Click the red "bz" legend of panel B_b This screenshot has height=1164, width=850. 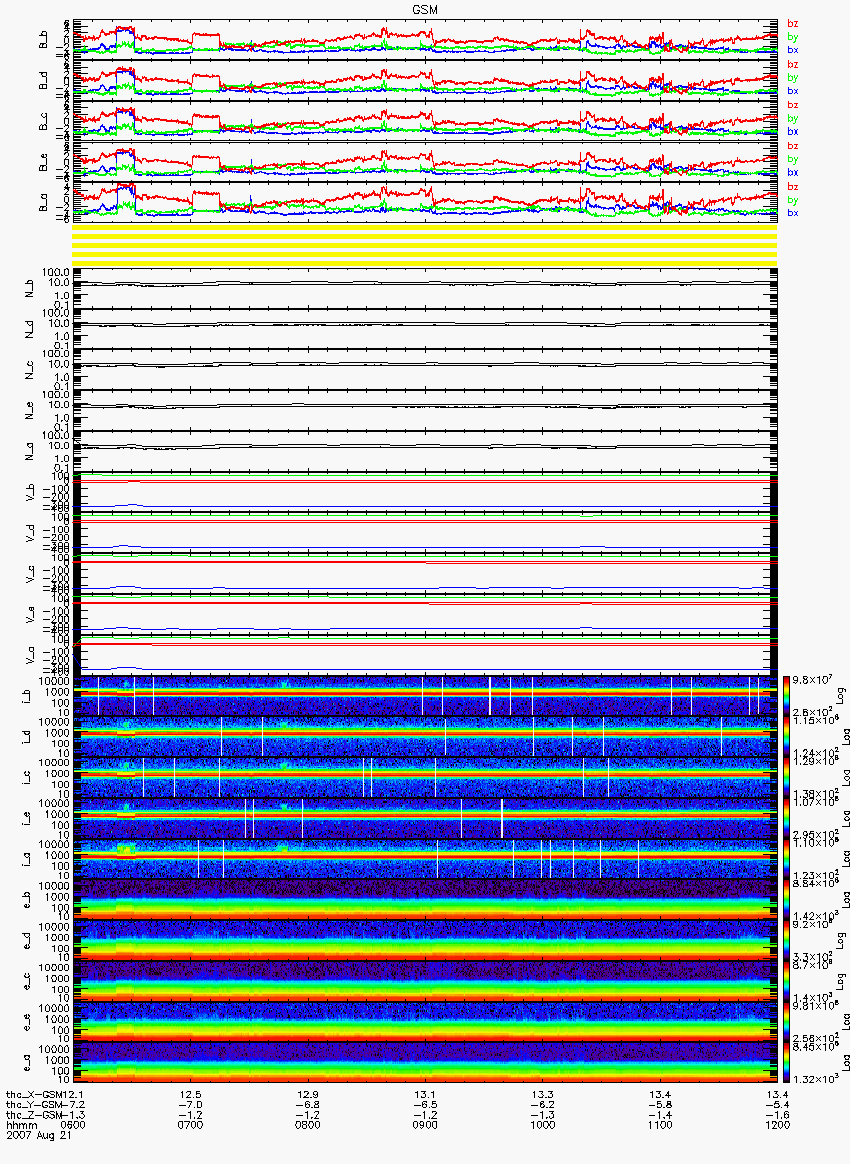point(793,24)
